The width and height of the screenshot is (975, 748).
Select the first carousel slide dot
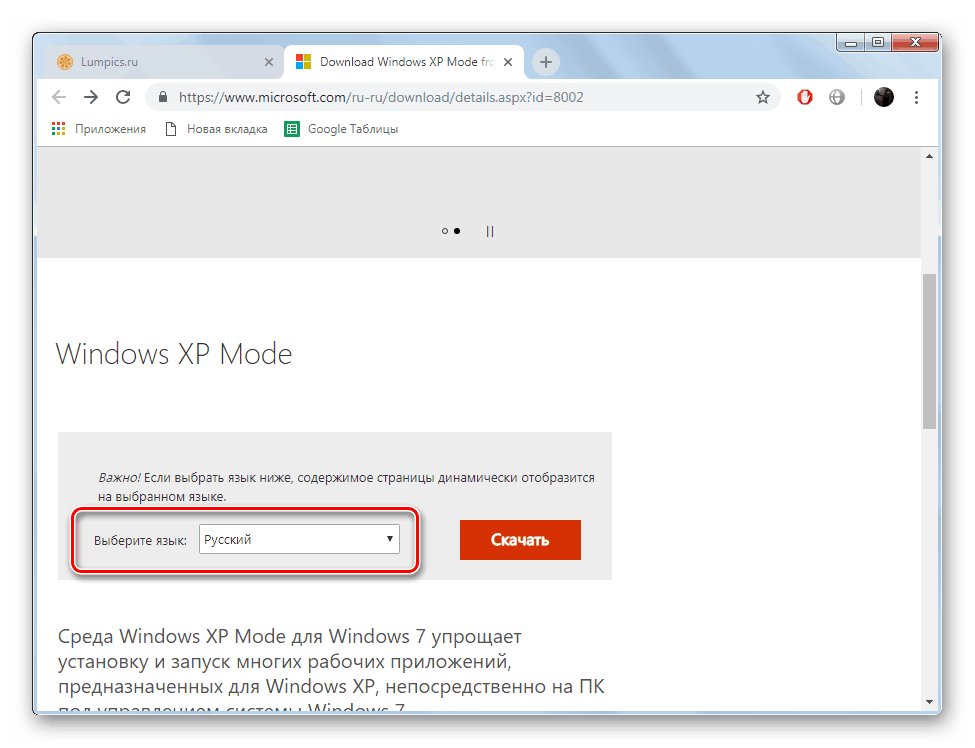pos(445,231)
